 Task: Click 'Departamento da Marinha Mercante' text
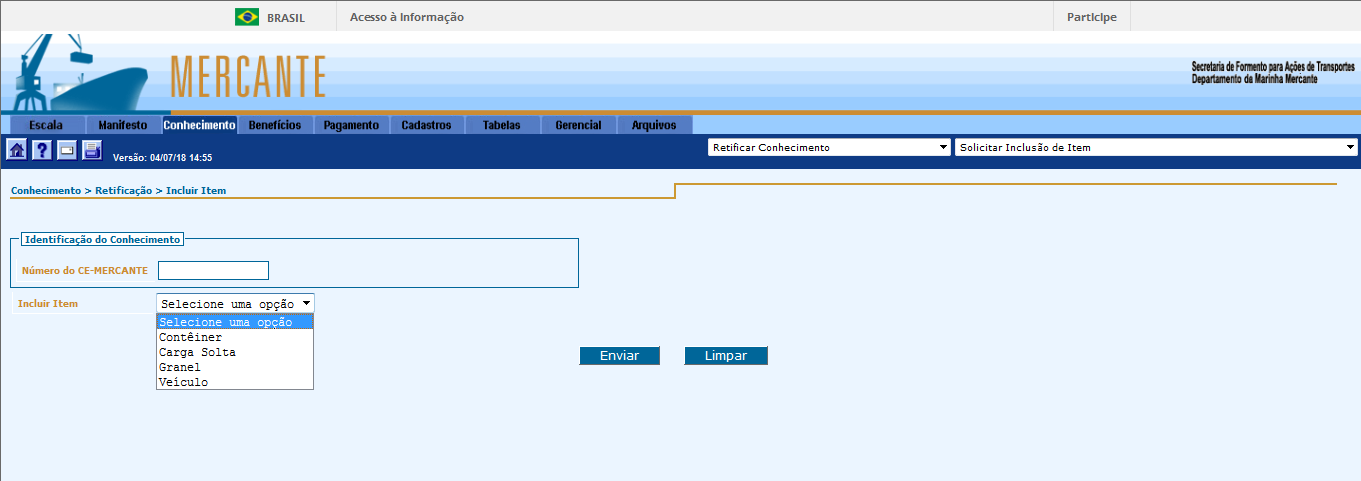pyautogui.click(x=1255, y=79)
